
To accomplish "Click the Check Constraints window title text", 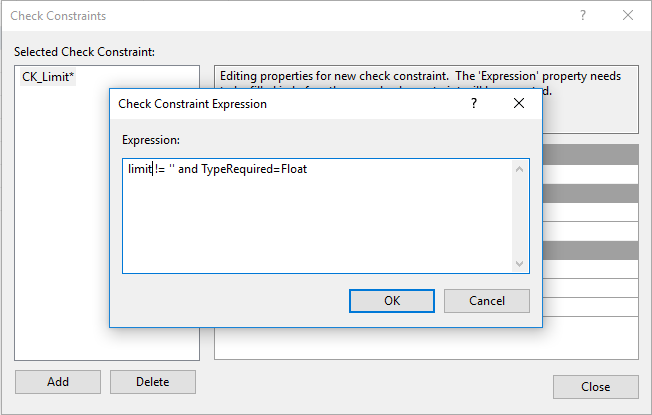I will [x=58, y=16].
